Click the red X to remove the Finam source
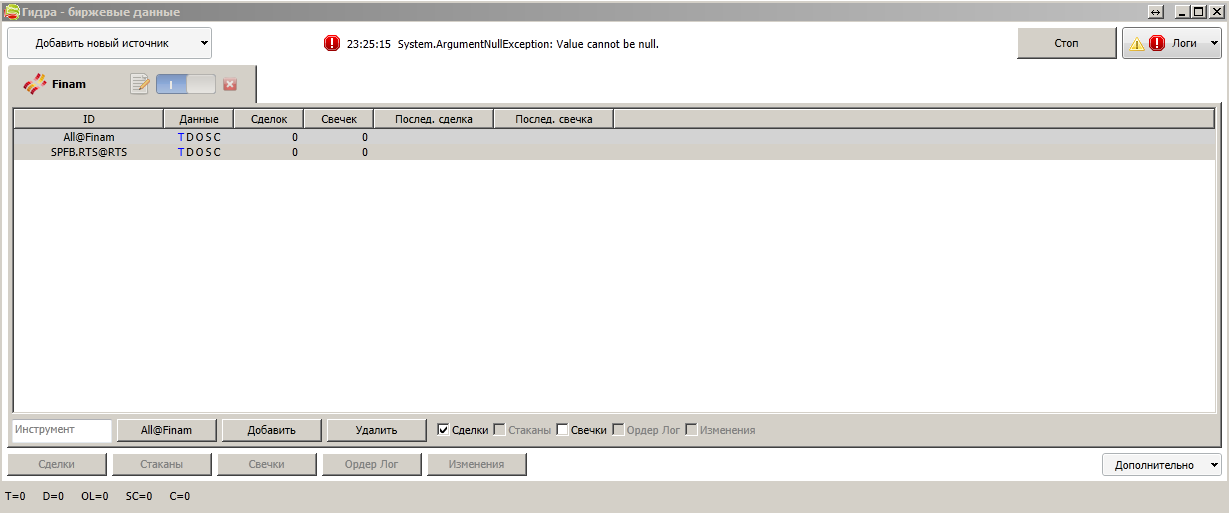Screen dimensions: 1229x513 click(x=230, y=85)
